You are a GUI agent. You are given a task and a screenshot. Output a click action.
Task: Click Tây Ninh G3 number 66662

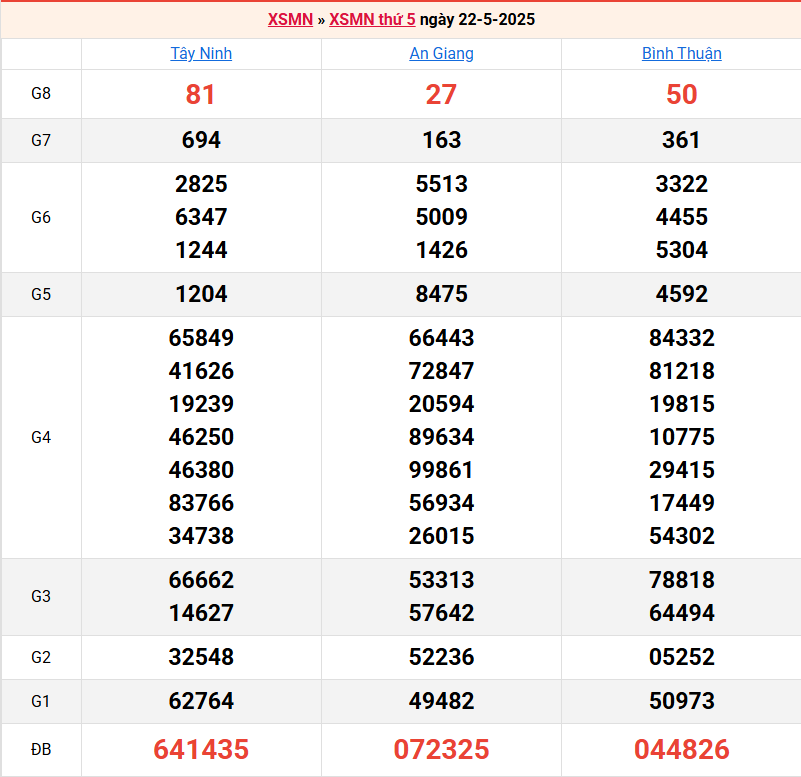tap(201, 580)
